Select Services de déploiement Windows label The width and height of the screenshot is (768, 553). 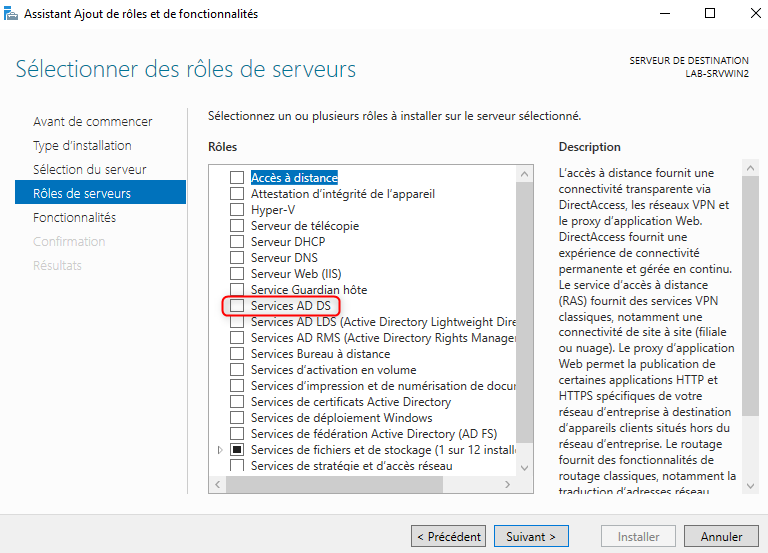coord(341,418)
